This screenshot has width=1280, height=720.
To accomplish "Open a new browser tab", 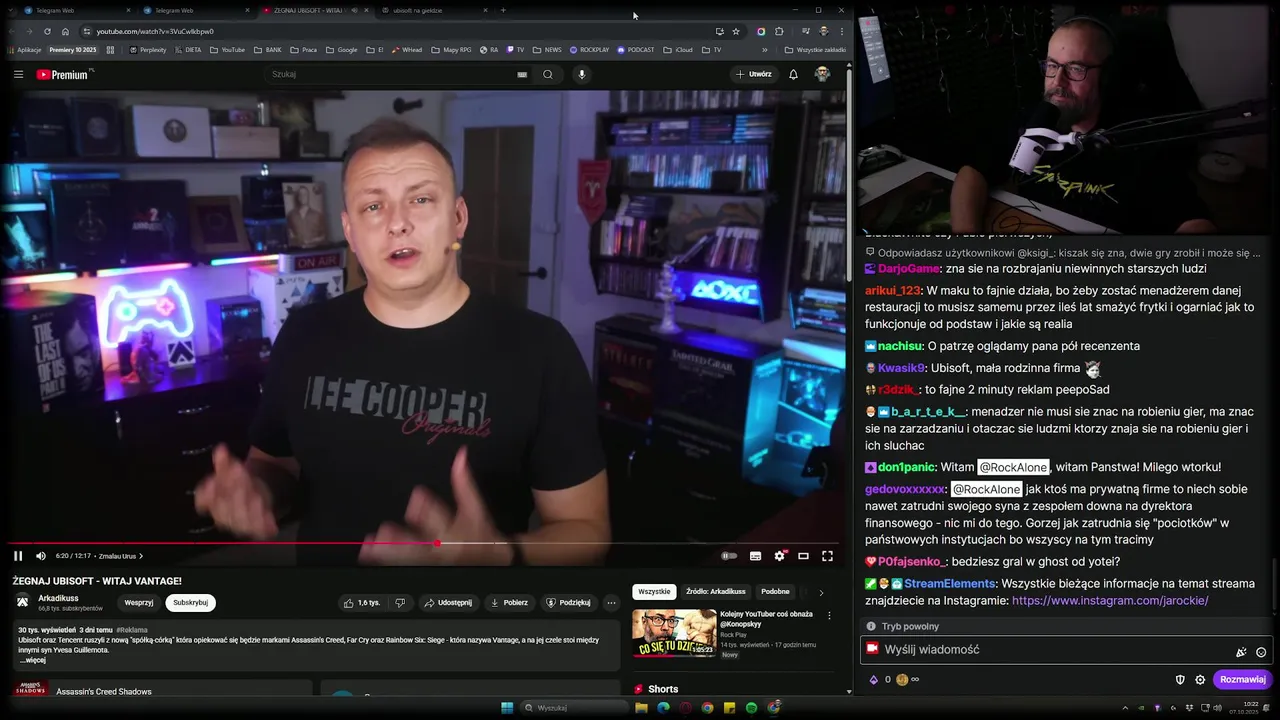I will pos(503,10).
